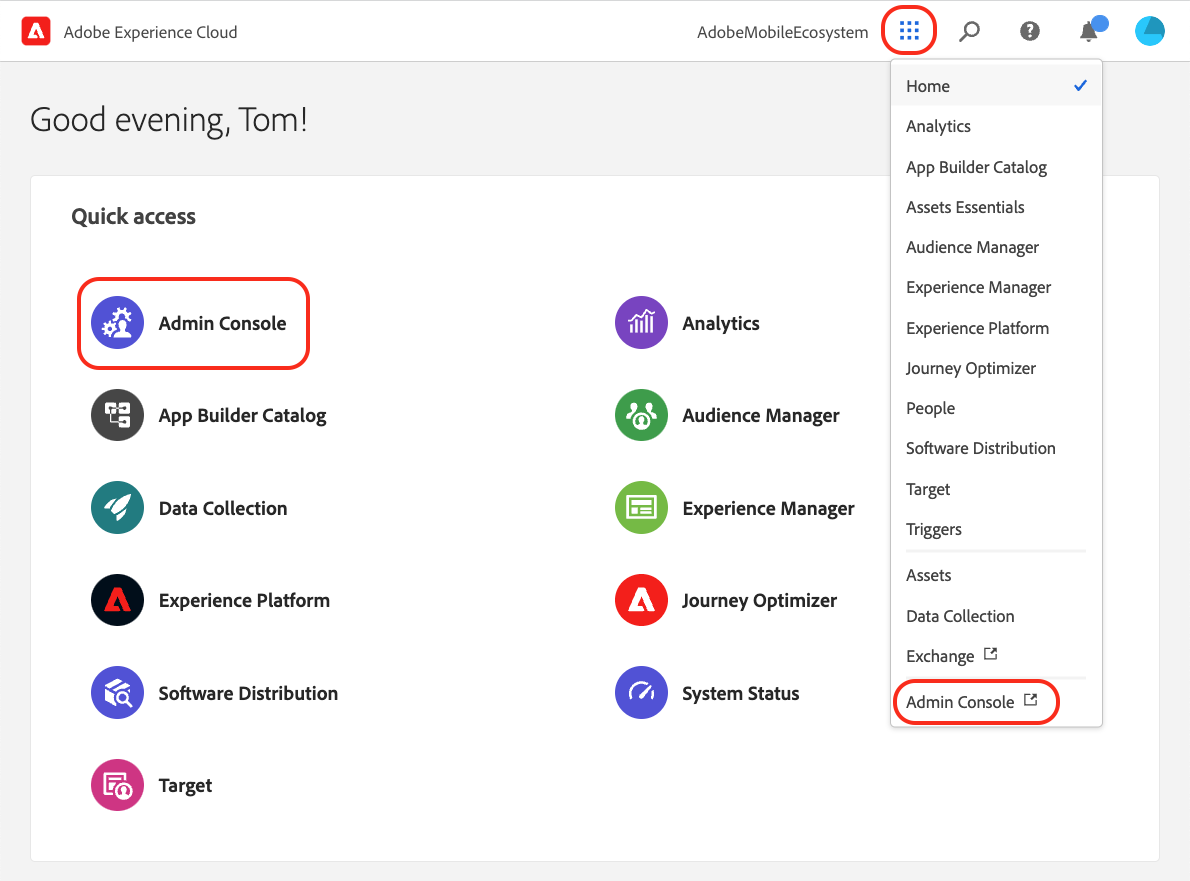
Task: Open the Data Collection rocket icon
Action: pos(118,508)
